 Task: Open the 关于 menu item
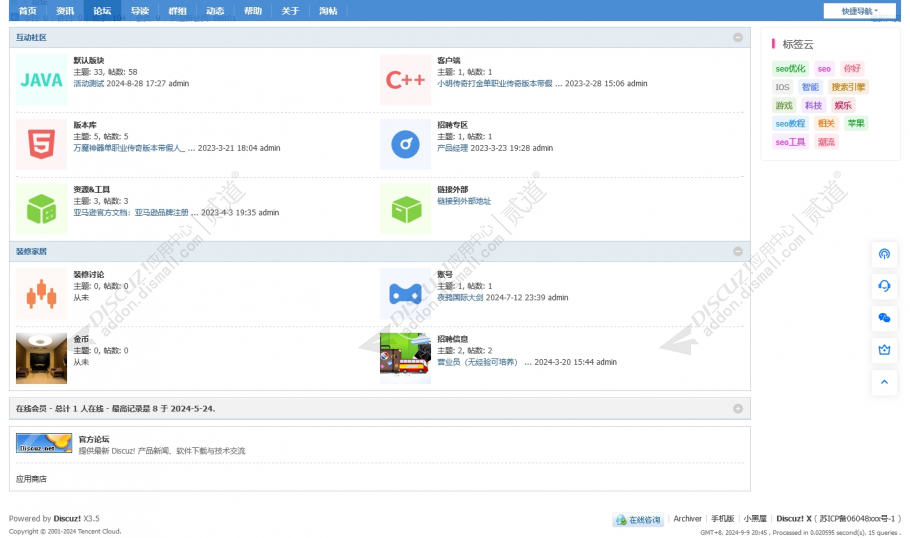tap(290, 10)
